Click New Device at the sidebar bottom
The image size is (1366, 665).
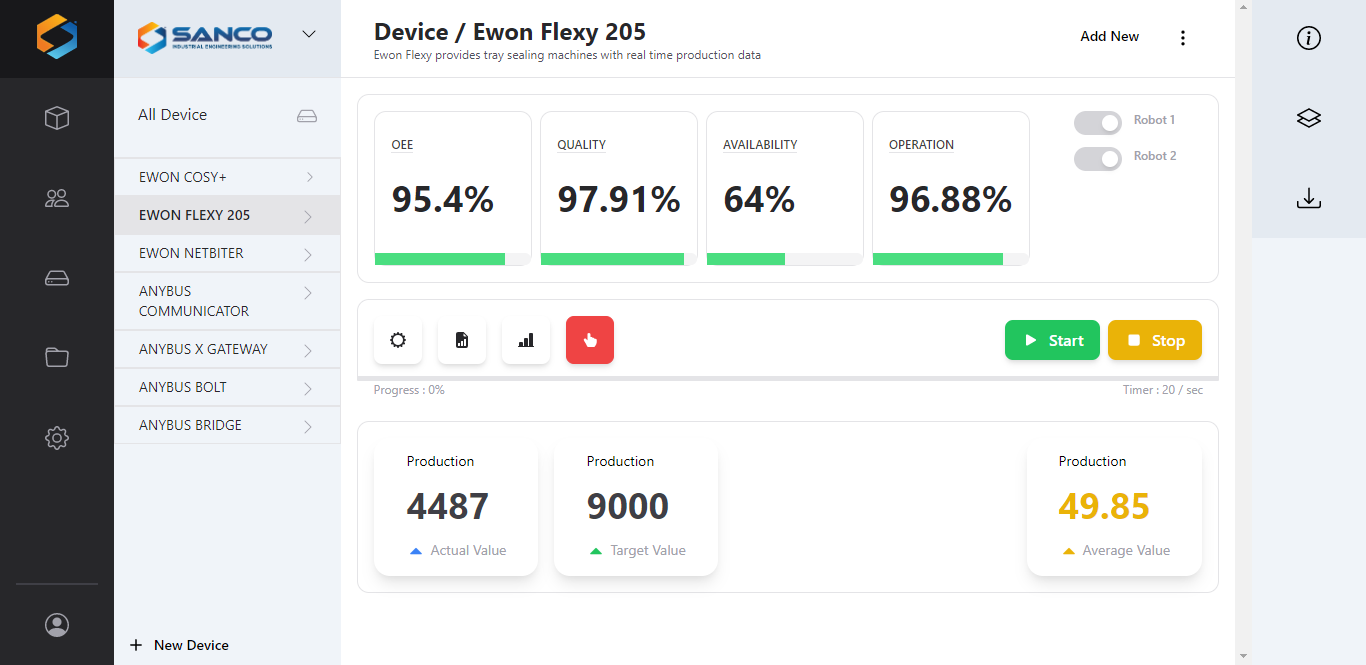click(180, 645)
